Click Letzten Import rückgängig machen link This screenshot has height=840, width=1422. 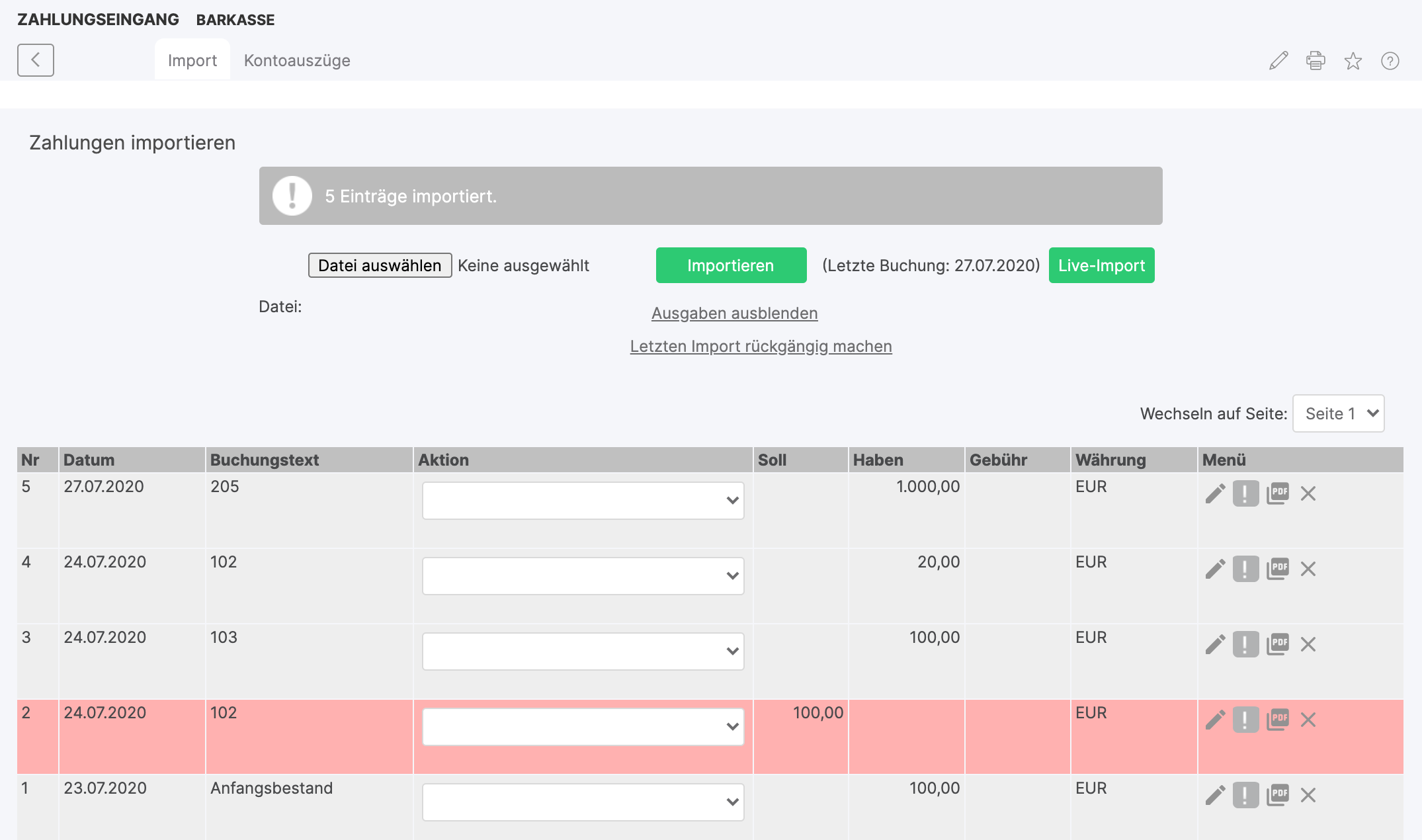pos(761,347)
